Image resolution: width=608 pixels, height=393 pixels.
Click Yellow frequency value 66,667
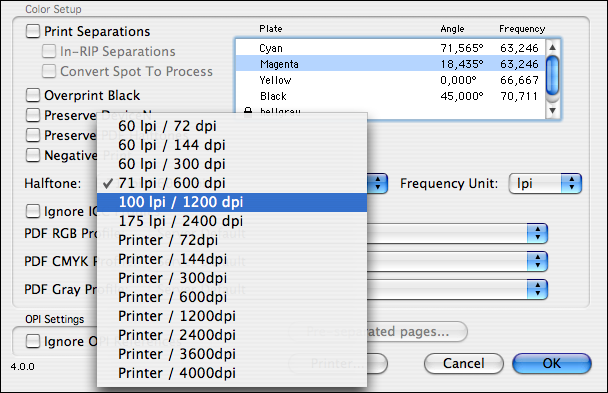click(x=519, y=80)
